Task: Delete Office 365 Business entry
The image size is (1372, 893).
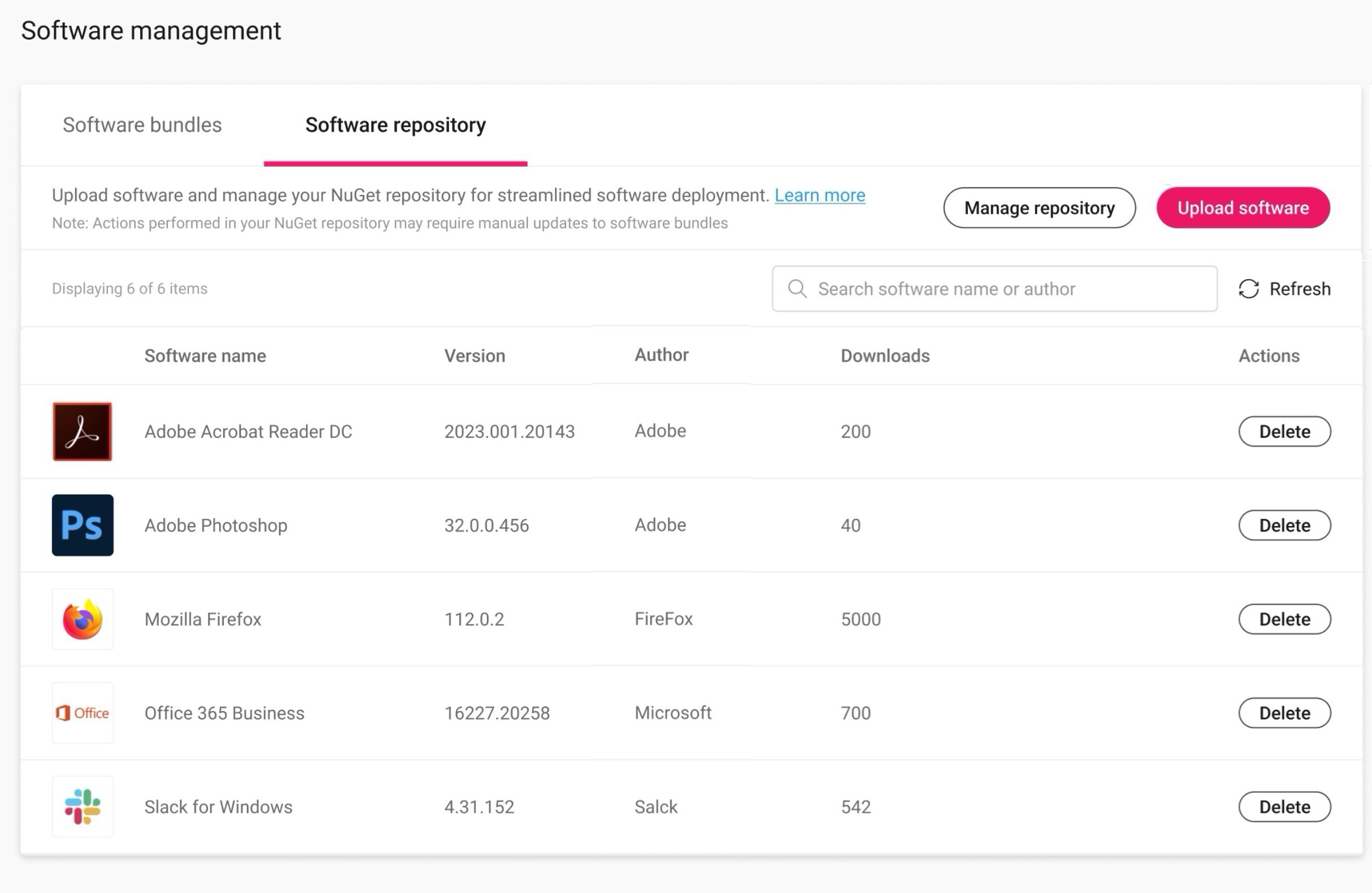Action: pos(1284,713)
